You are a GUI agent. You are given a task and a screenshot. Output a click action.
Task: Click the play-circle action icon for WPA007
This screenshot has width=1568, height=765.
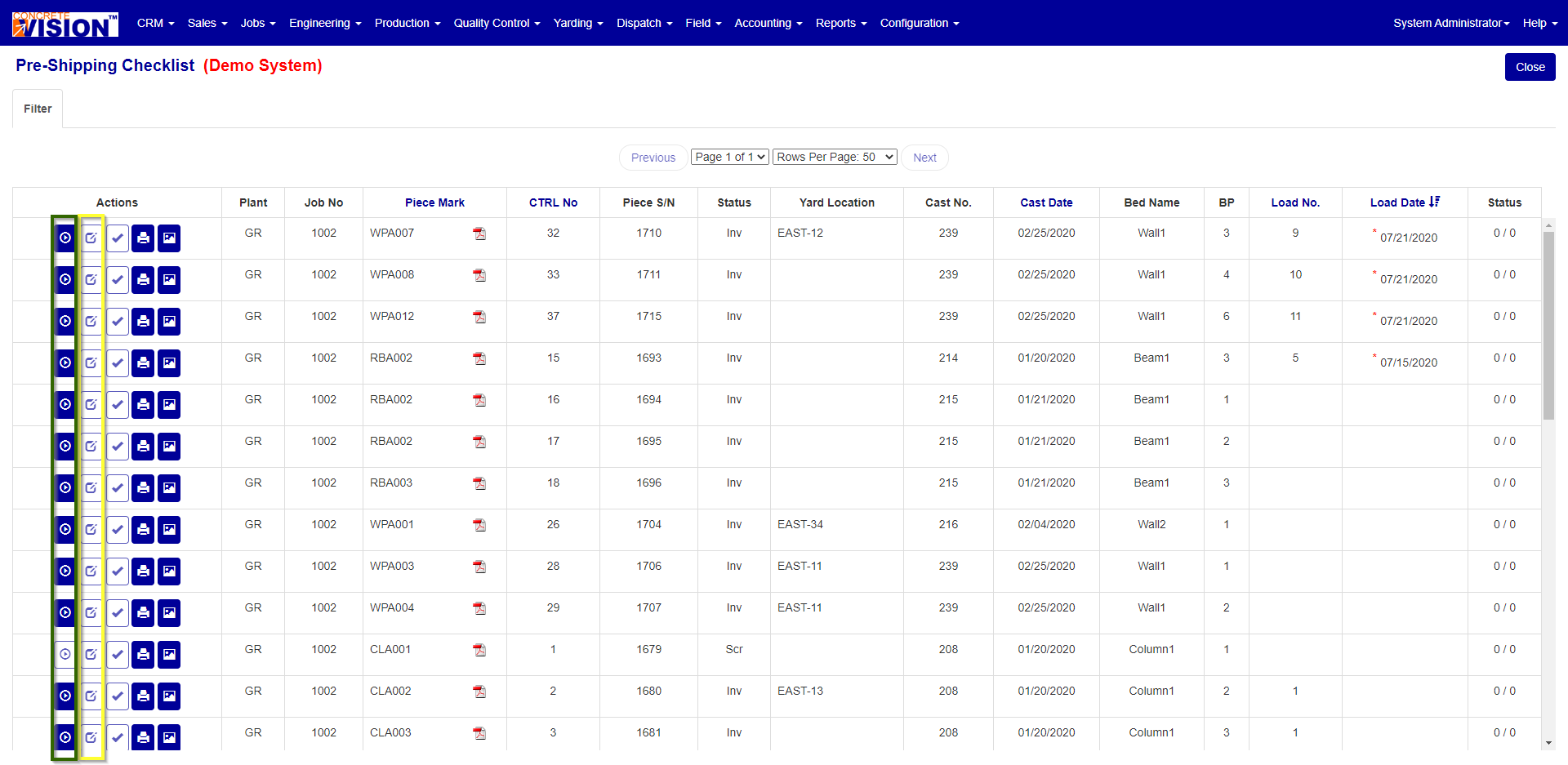(65, 238)
